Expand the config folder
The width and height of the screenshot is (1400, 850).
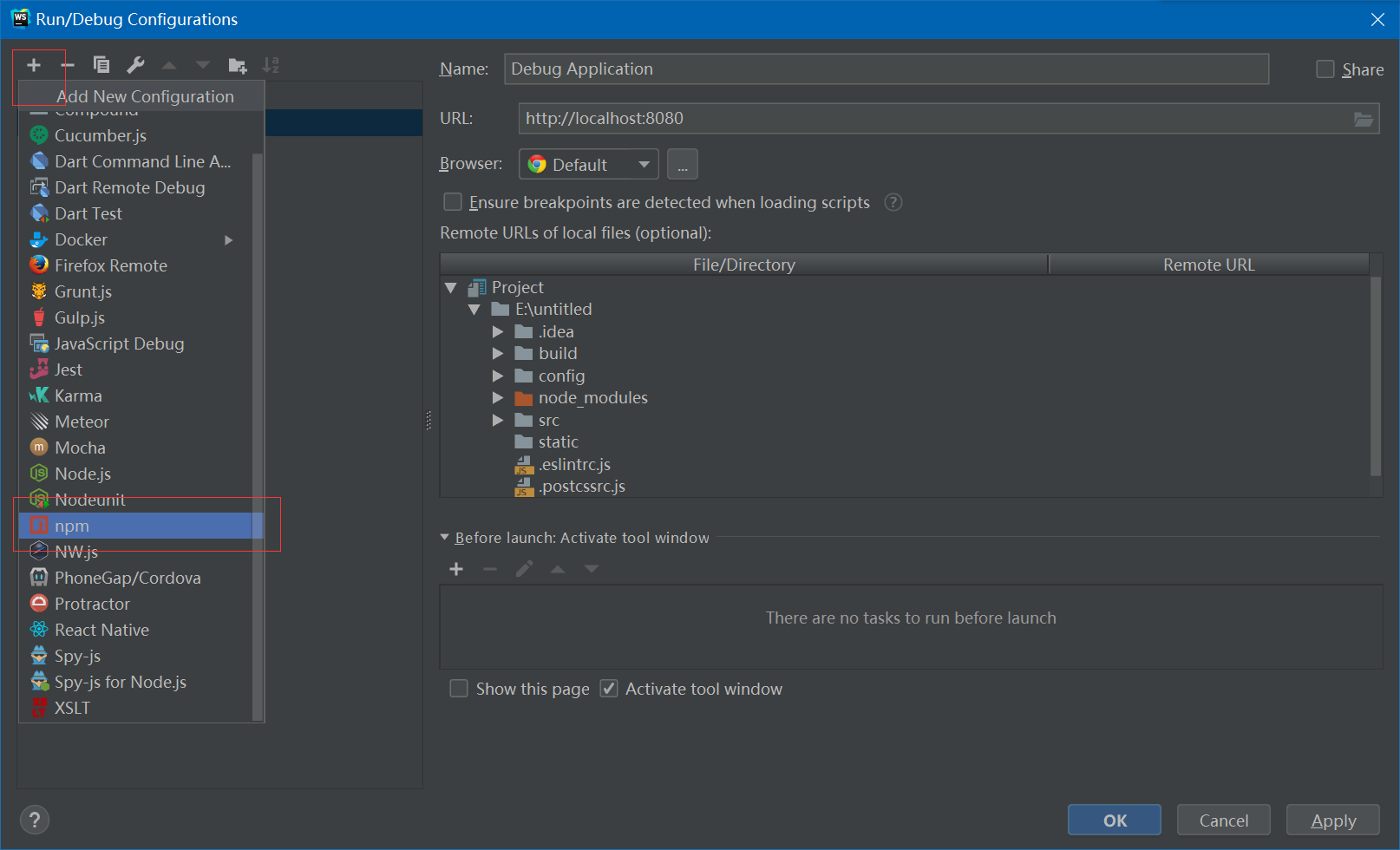tap(498, 376)
